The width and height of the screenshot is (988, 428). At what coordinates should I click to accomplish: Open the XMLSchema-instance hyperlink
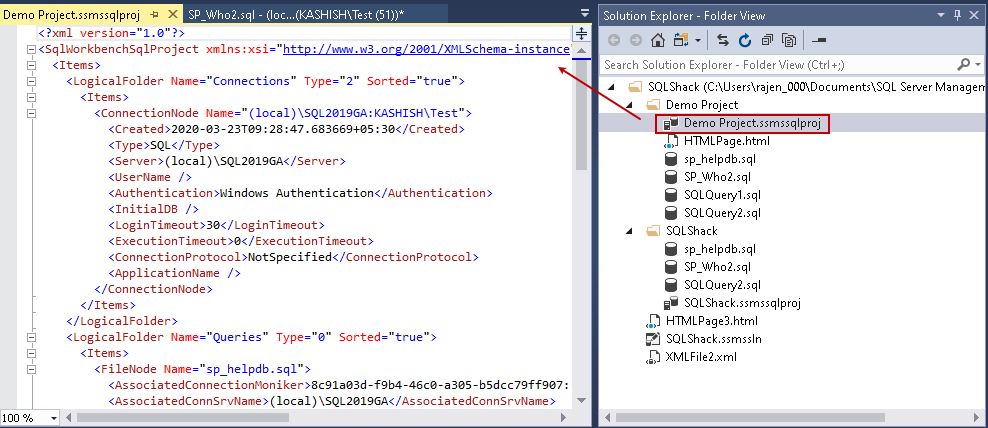[x=427, y=49]
